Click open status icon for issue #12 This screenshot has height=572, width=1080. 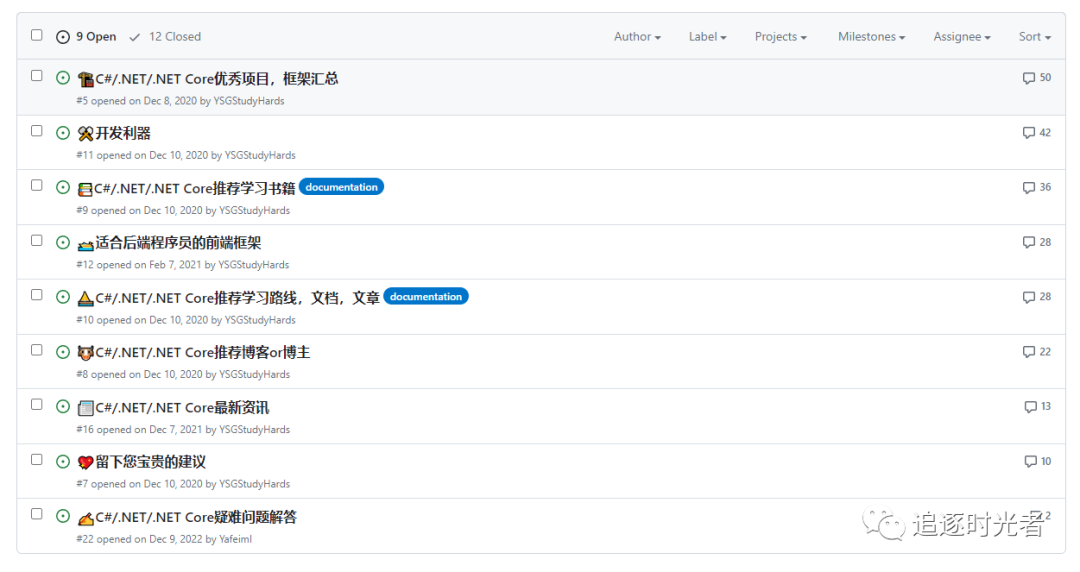pyautogui.click(x=63, y=243)
